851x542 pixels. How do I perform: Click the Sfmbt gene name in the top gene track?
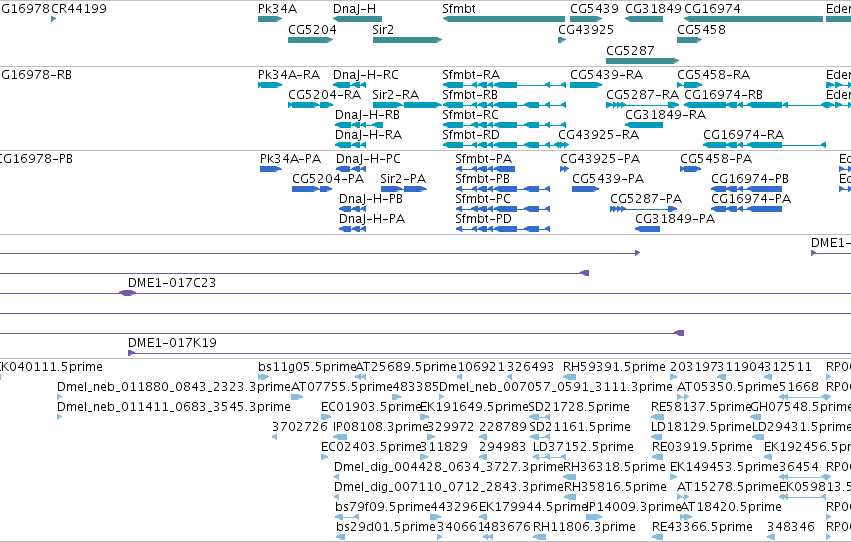tap(459, 9)
